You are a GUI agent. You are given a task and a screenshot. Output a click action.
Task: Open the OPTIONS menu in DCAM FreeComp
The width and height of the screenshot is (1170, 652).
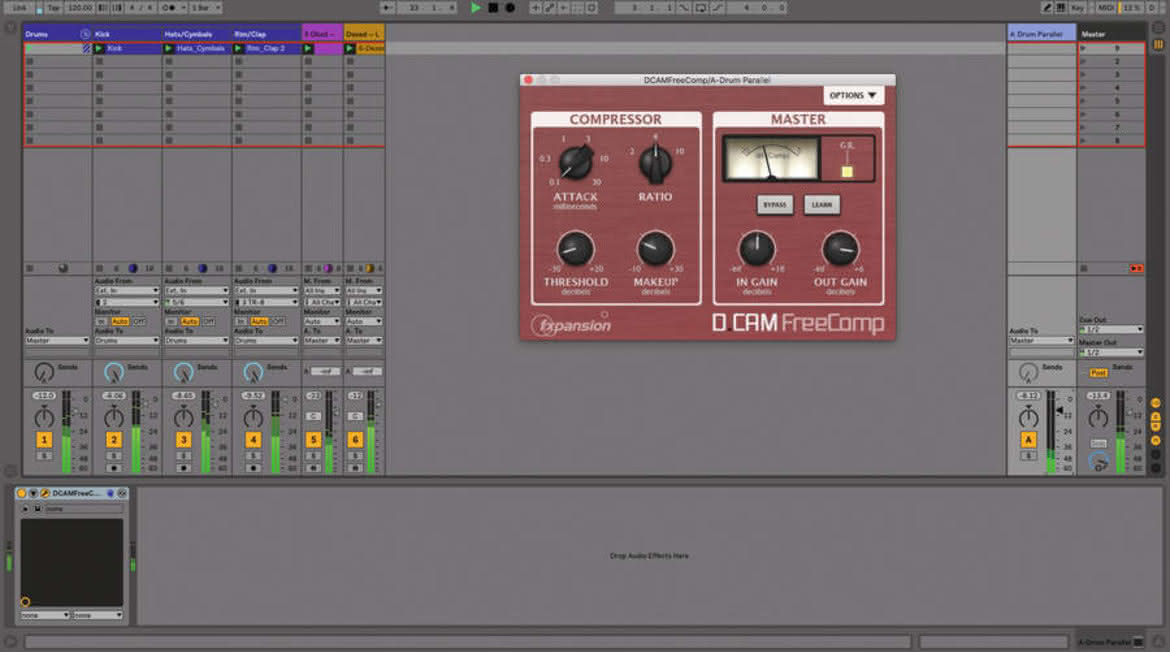pyautogui.click(x=853, y=95)
